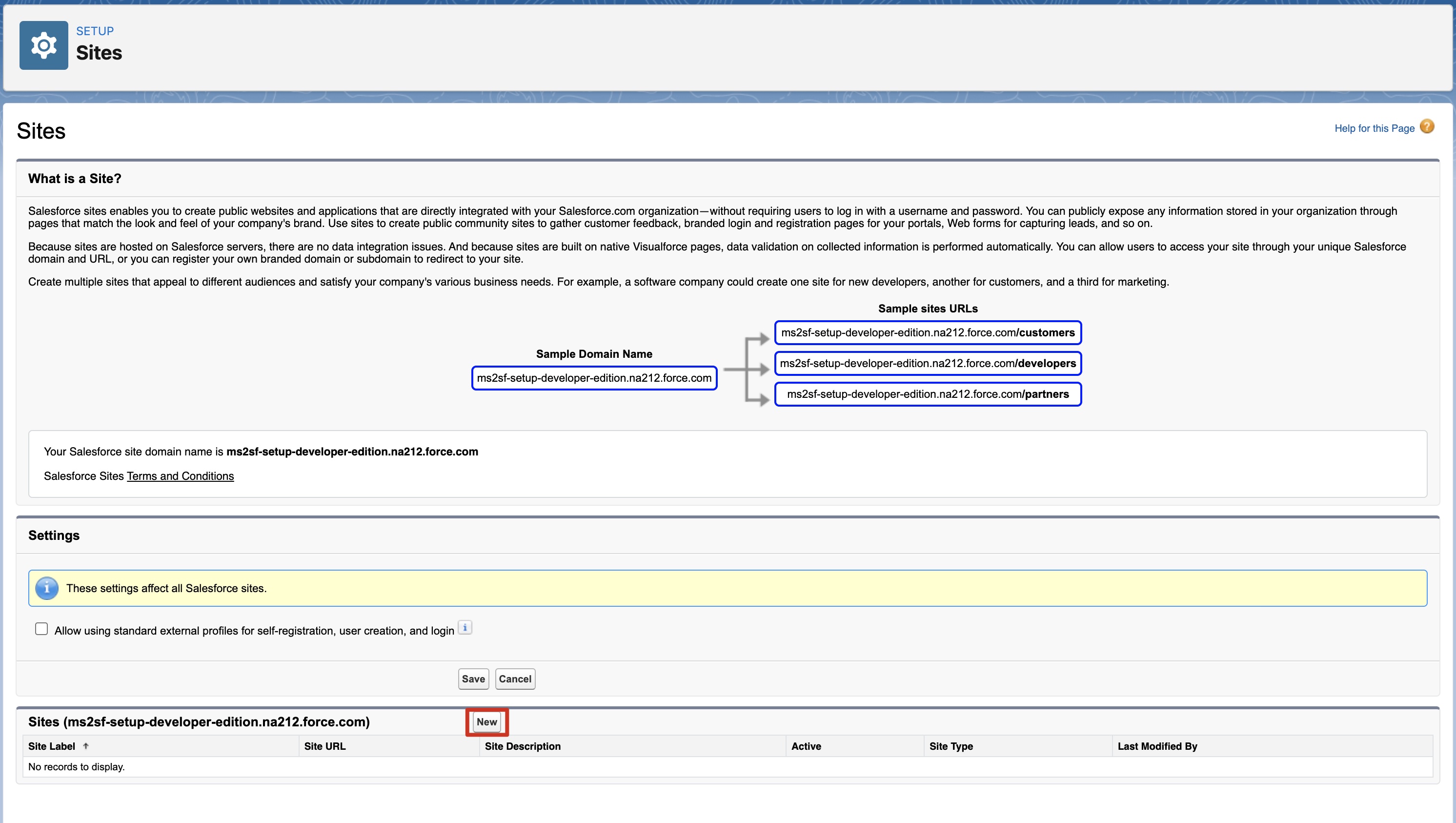
Task: Click the SETUP breadcrumb label
Action: pyautogui.click(x=95, y=31)
